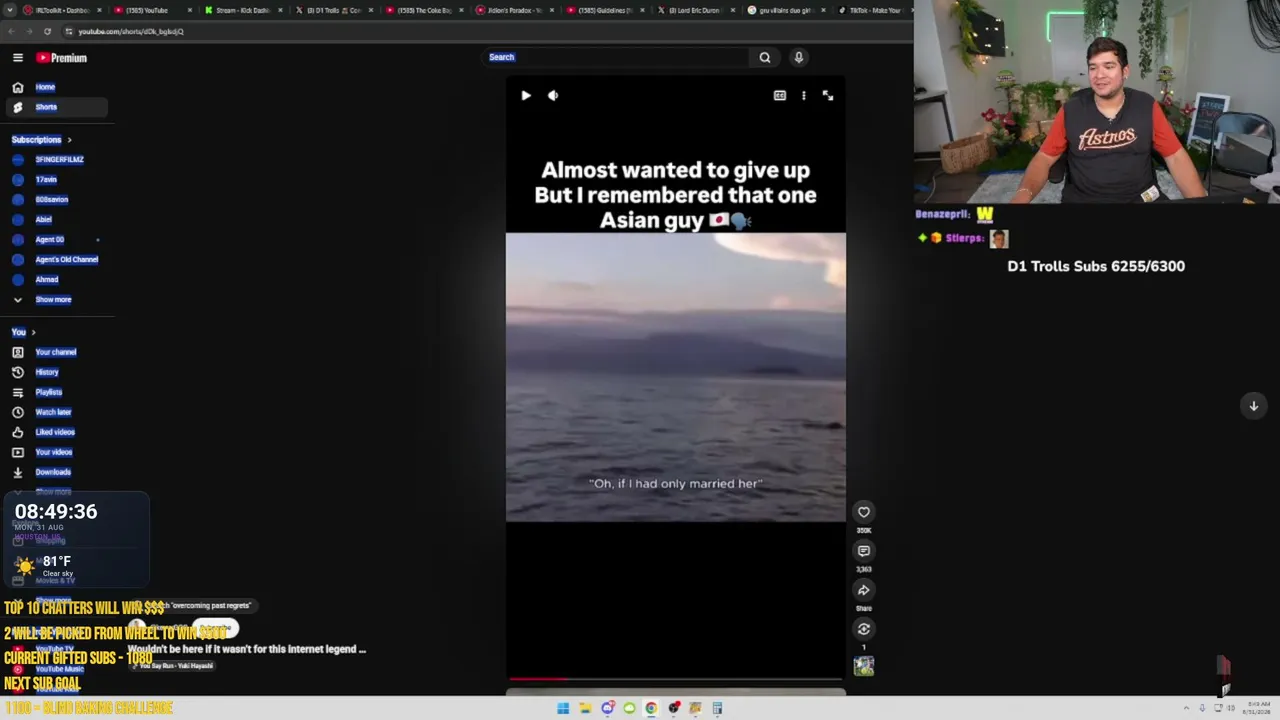The height and width of the screenshot is (720, 1280).
Task: Open the Short's three-dot more options
Action: (804, 96)
